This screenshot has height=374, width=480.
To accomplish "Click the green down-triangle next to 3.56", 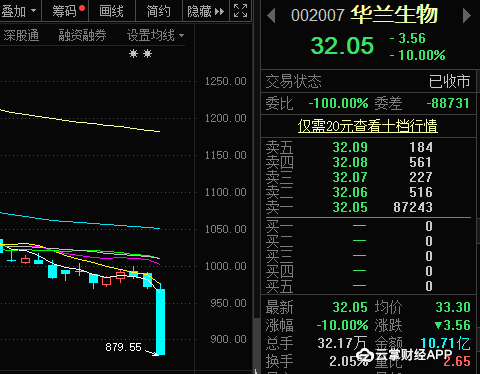I will (x=439, y=325).
